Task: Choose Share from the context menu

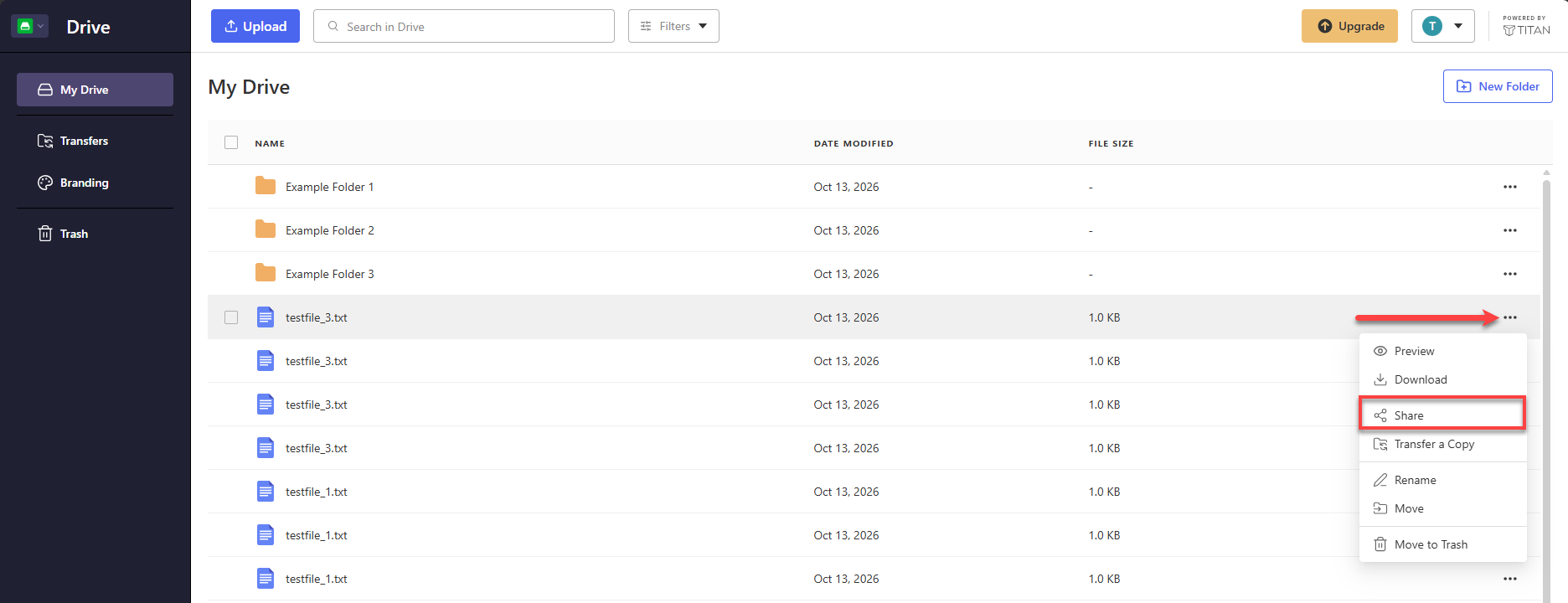Action: 1442,415
